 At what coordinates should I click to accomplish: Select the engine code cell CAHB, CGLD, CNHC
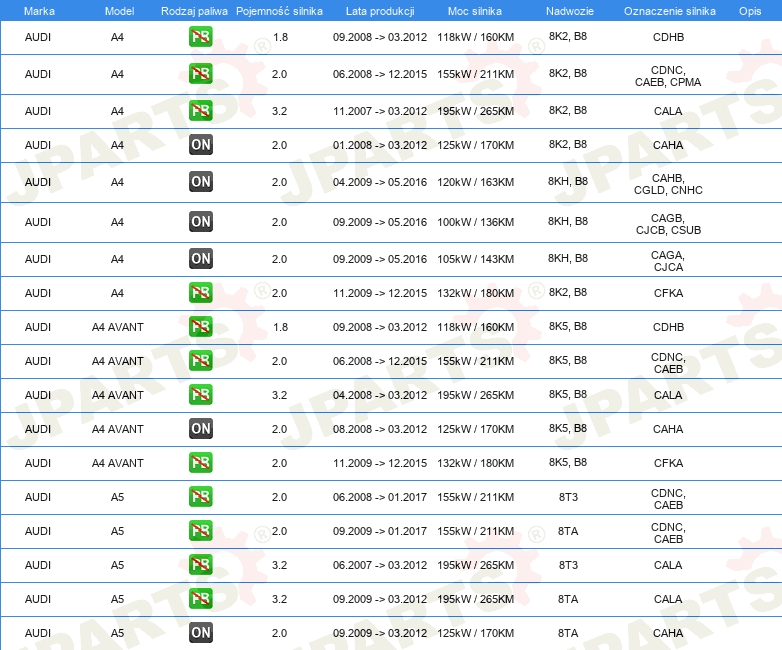click(668, 184)
